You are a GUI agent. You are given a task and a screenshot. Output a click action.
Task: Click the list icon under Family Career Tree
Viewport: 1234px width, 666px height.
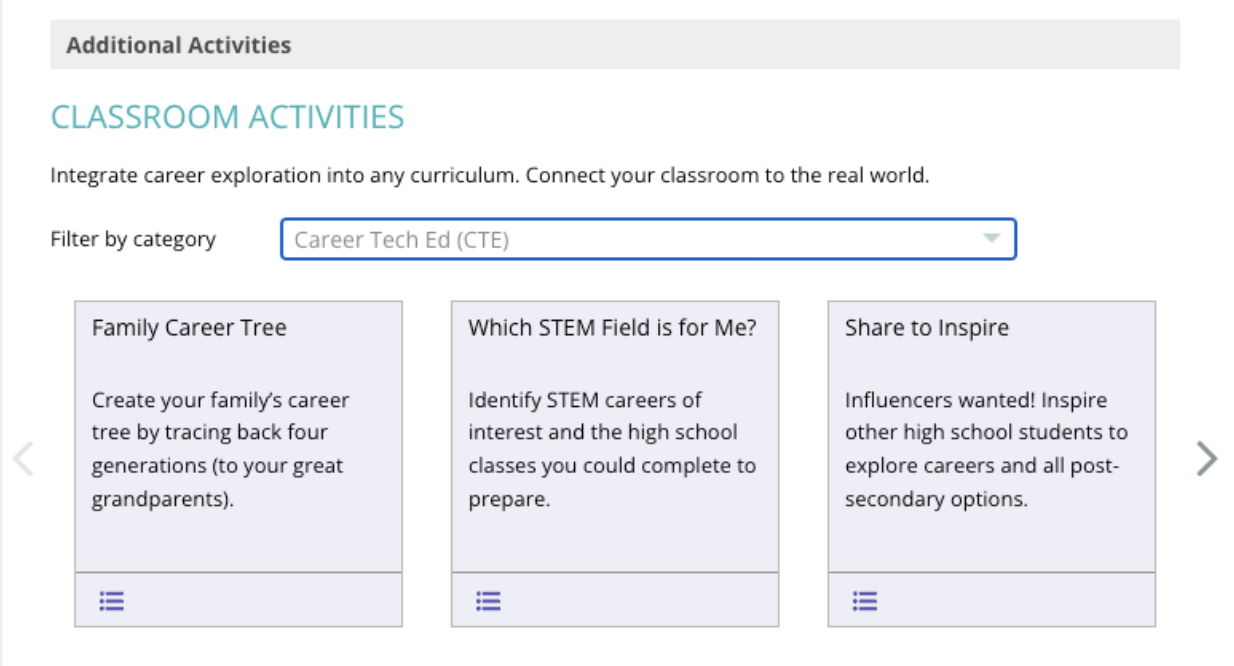point(112,601)
